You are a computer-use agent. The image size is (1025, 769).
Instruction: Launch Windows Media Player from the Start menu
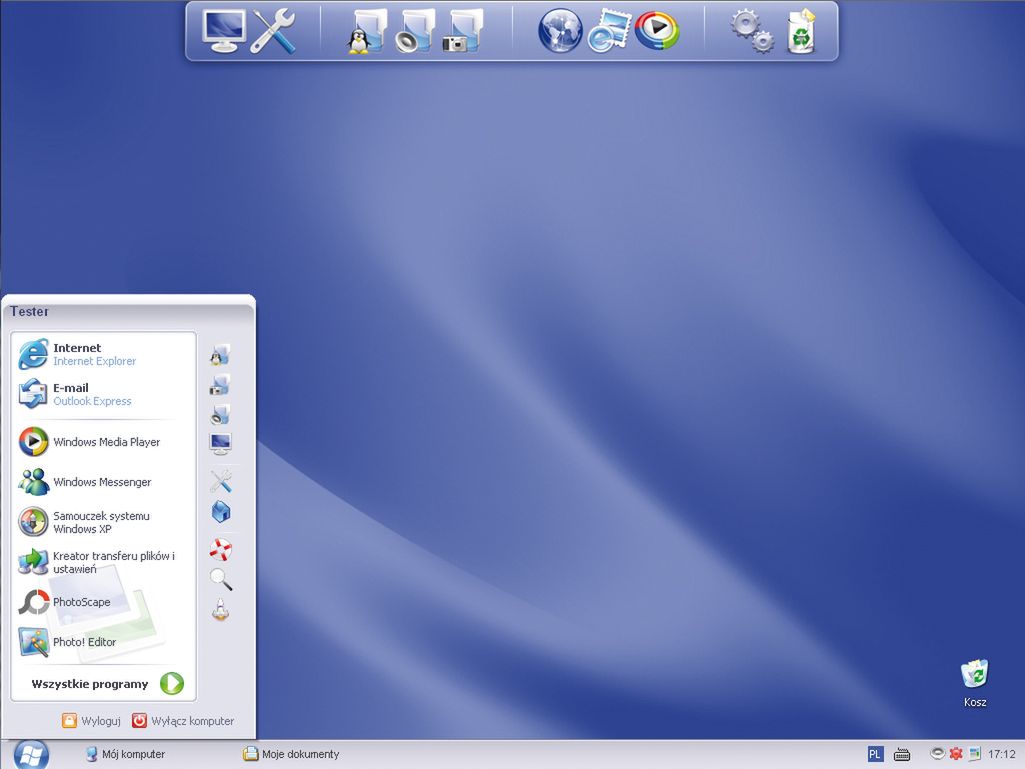coord(103,442)
